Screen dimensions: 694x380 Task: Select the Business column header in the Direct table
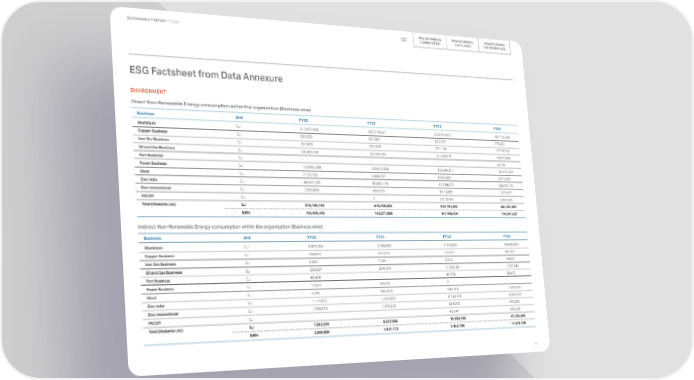pyautogui.click(x=146, y=114)
